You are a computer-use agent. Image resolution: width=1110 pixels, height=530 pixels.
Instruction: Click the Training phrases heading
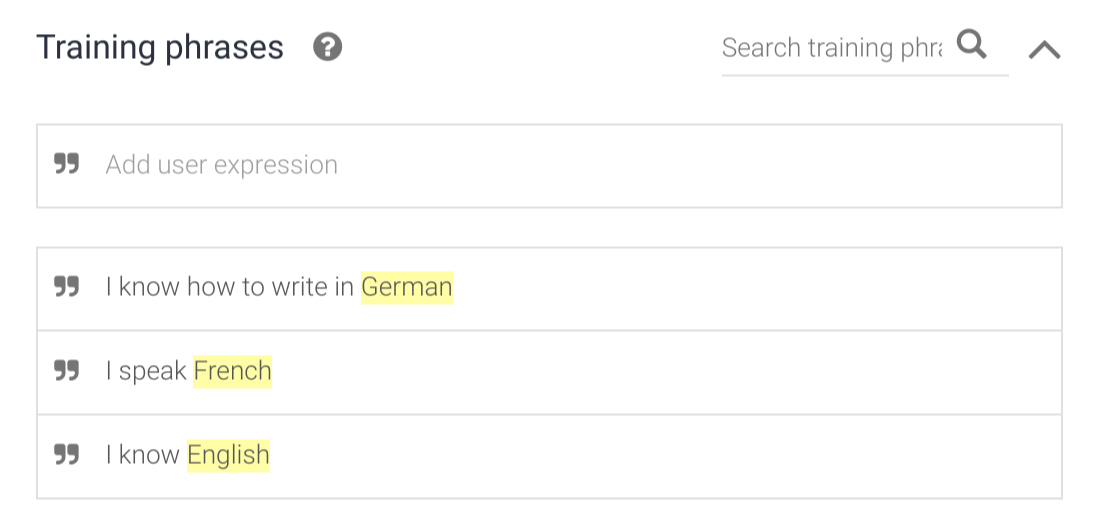click(x=160, y=47)
